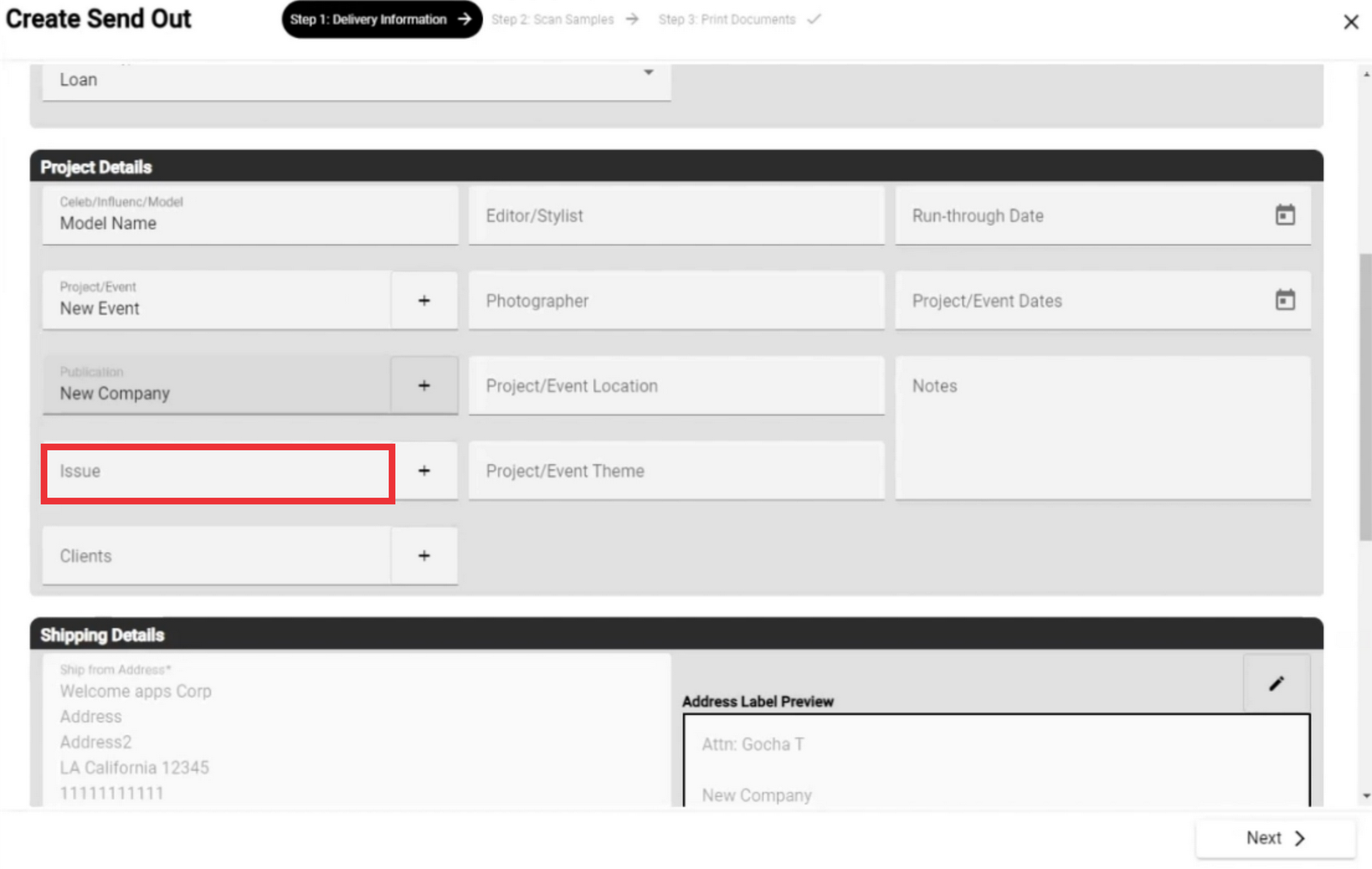1372x869 pixels.
Task: Edit the address label with pencil icon
Action: pos(1276,684)
